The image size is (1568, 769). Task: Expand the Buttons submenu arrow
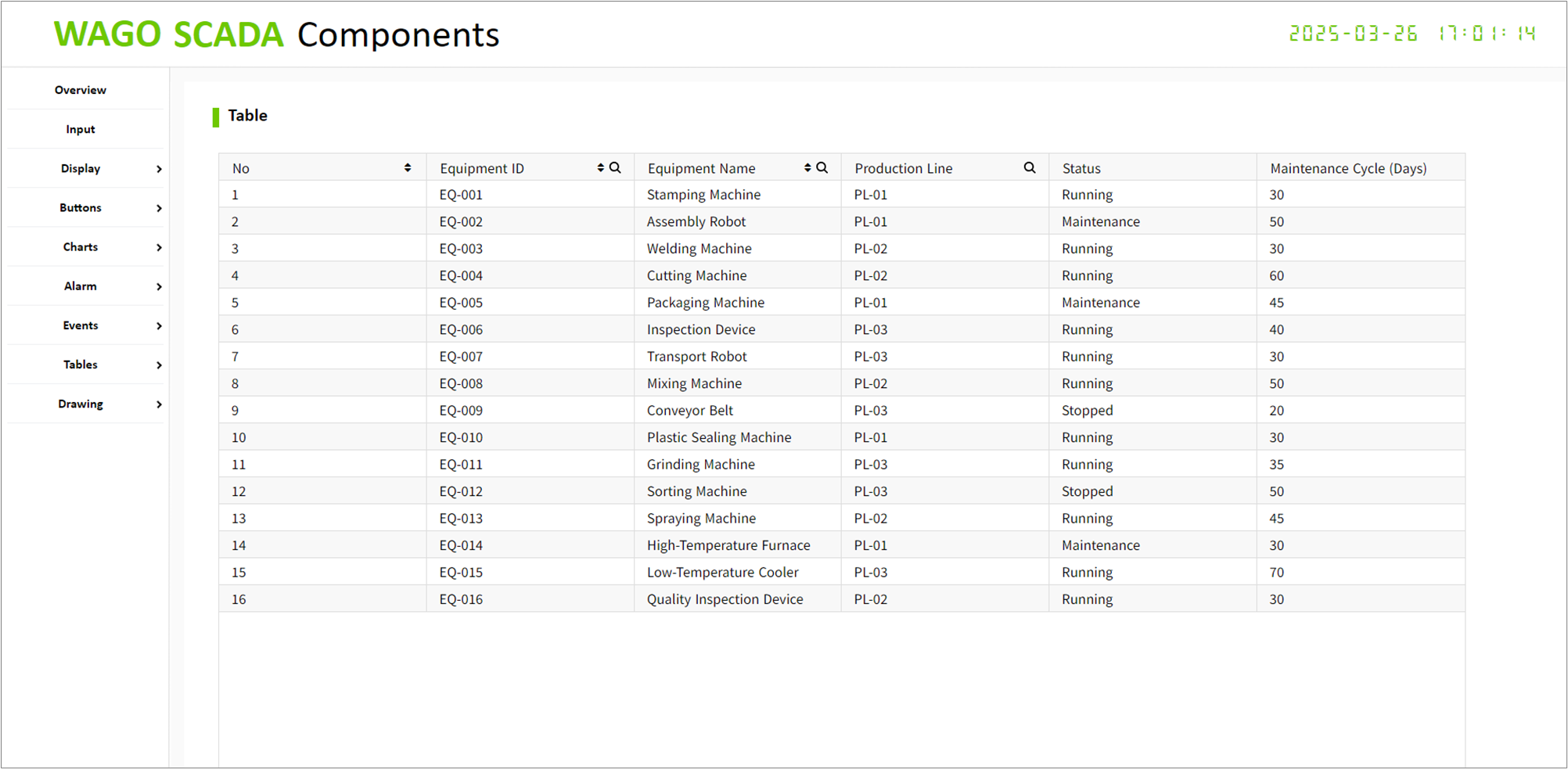pyautogui.click(x=159, y=208)
